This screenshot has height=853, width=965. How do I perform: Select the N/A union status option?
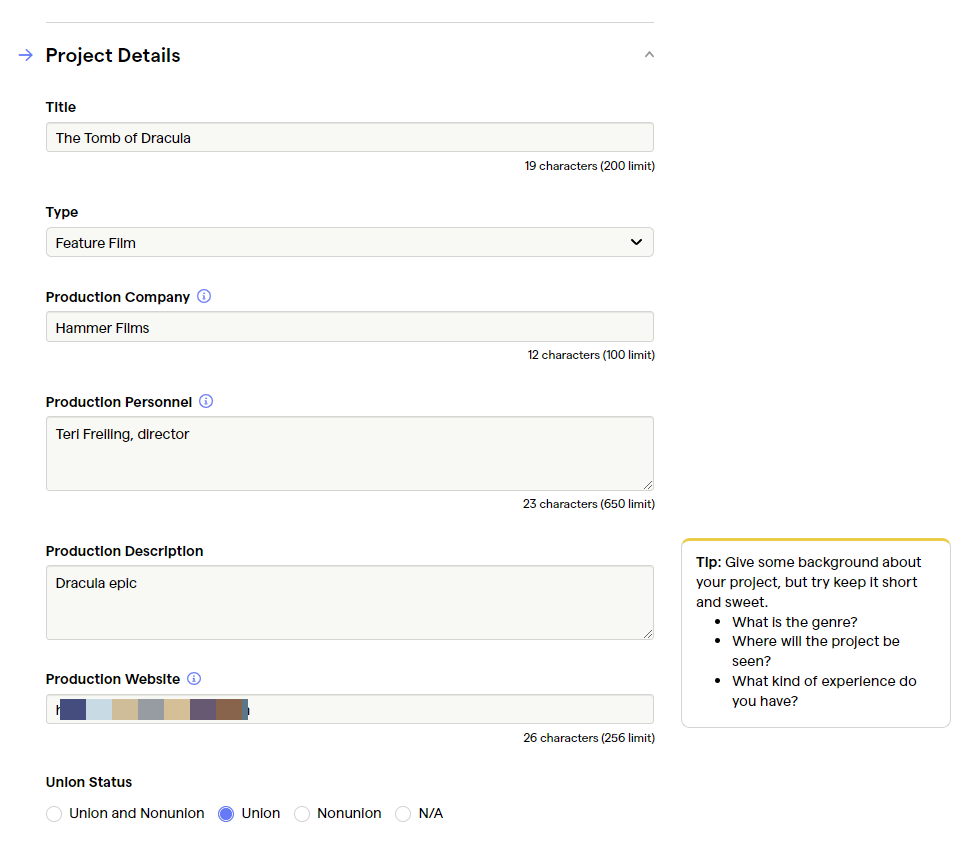pyautogui.click(x=403, y=814)
